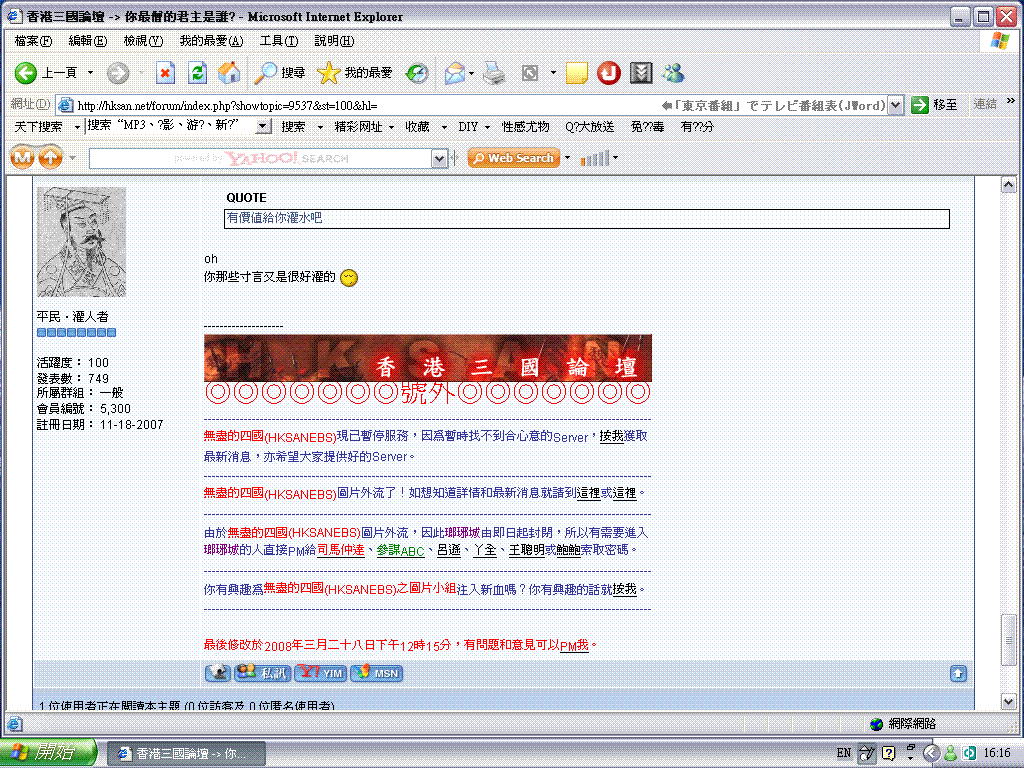Click the Web Search button

click(514, 158)
